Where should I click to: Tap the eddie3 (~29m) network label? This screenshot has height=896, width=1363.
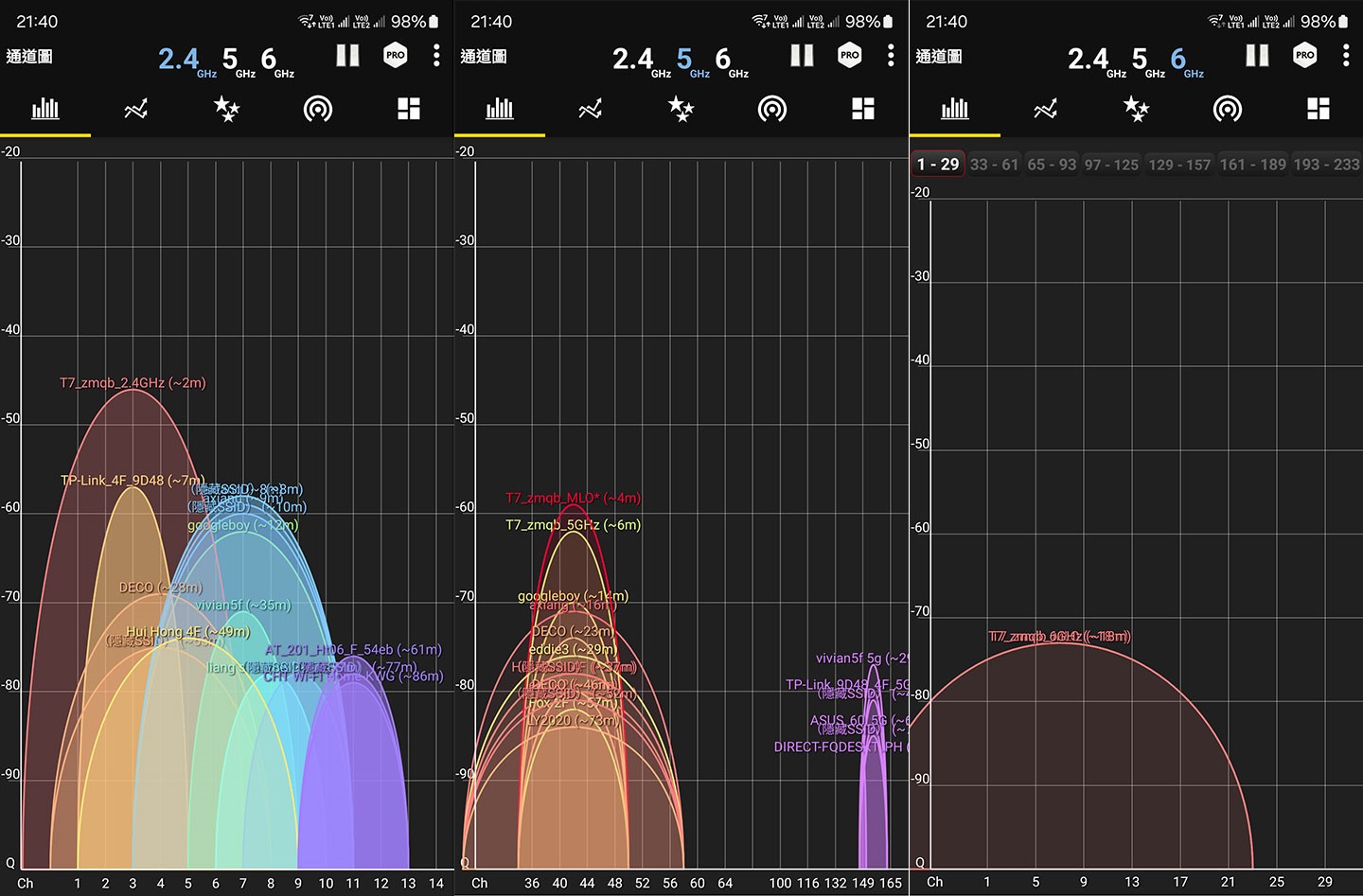tap(573, 649)
